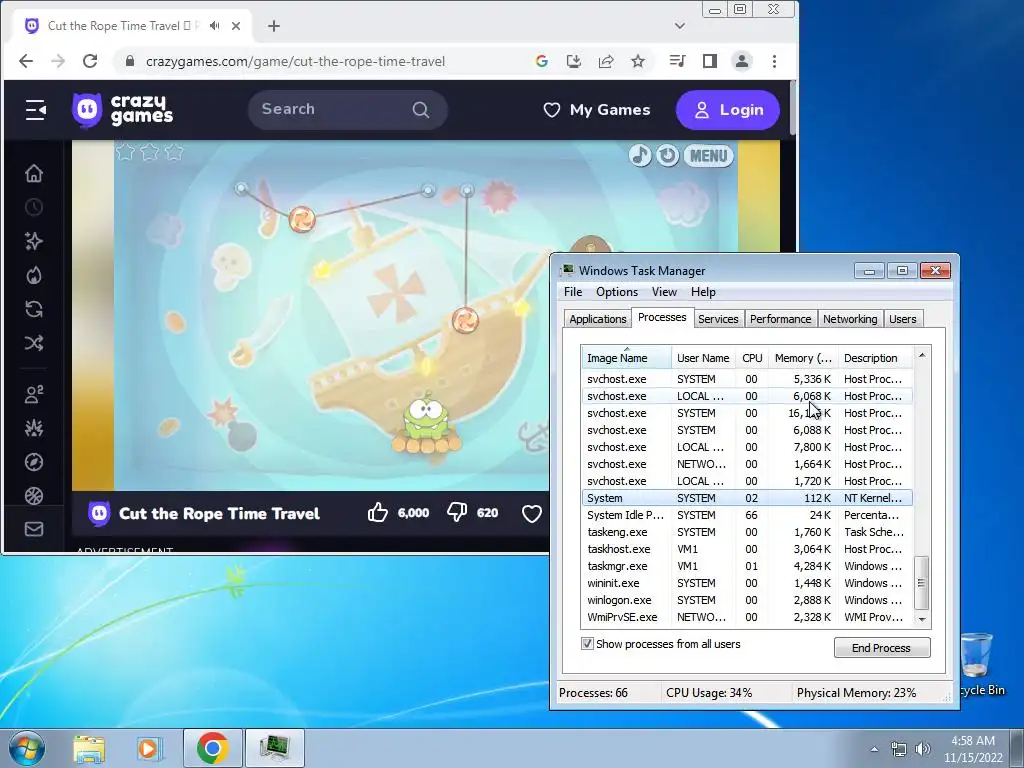Open the in-game MENU button

click(x=709, y=156)
